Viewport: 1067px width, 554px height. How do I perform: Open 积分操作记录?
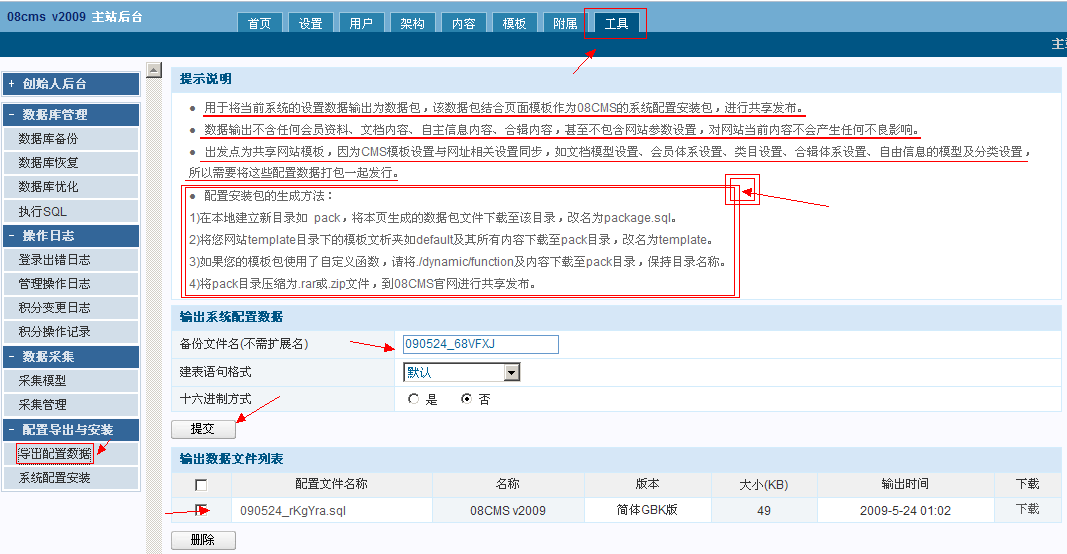[x=71, y=331]
